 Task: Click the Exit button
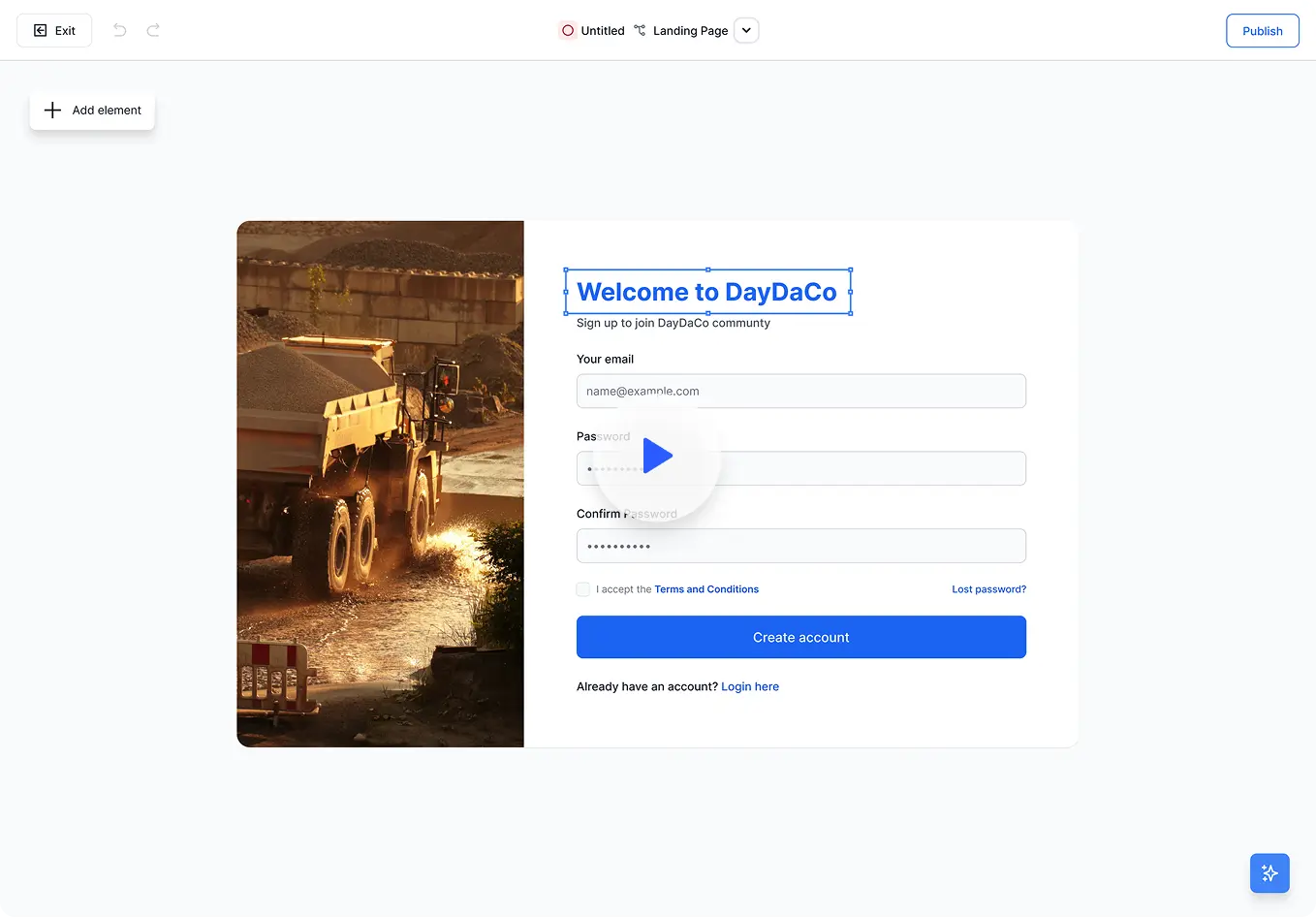point(54,31)
